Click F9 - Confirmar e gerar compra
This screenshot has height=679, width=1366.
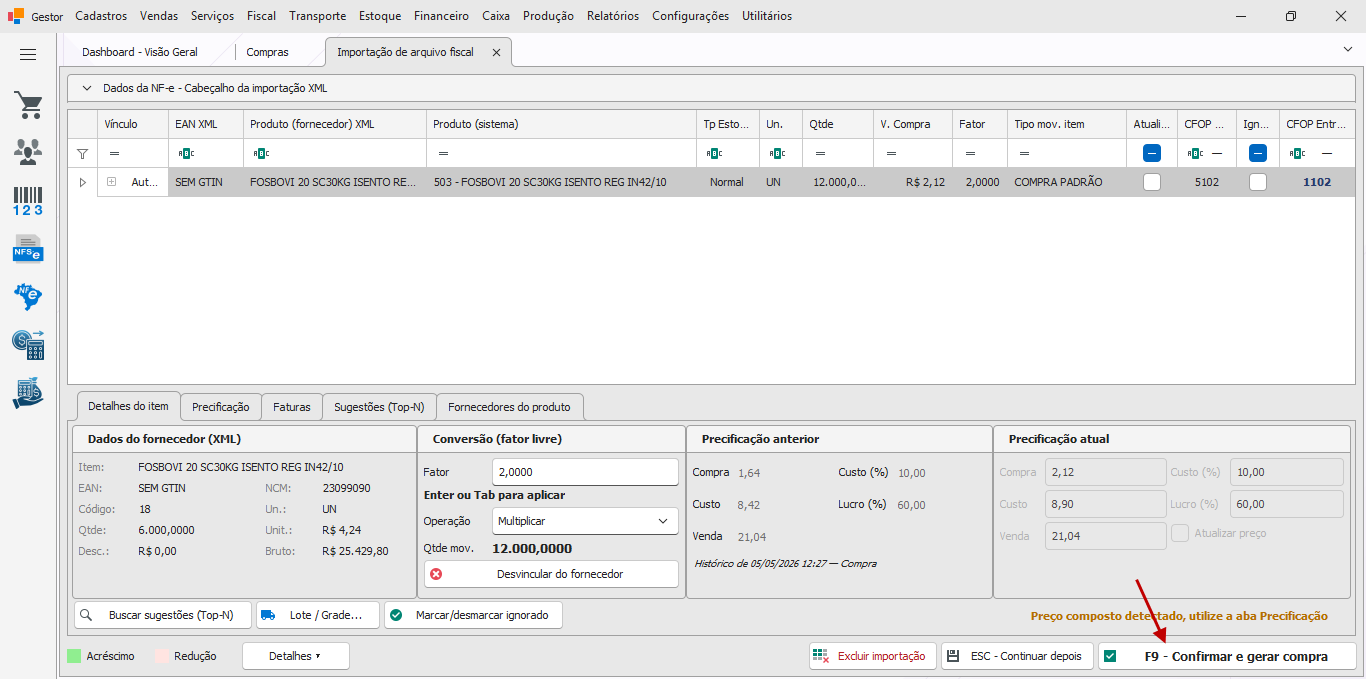pyautogui.click(x=1227, y=656)
